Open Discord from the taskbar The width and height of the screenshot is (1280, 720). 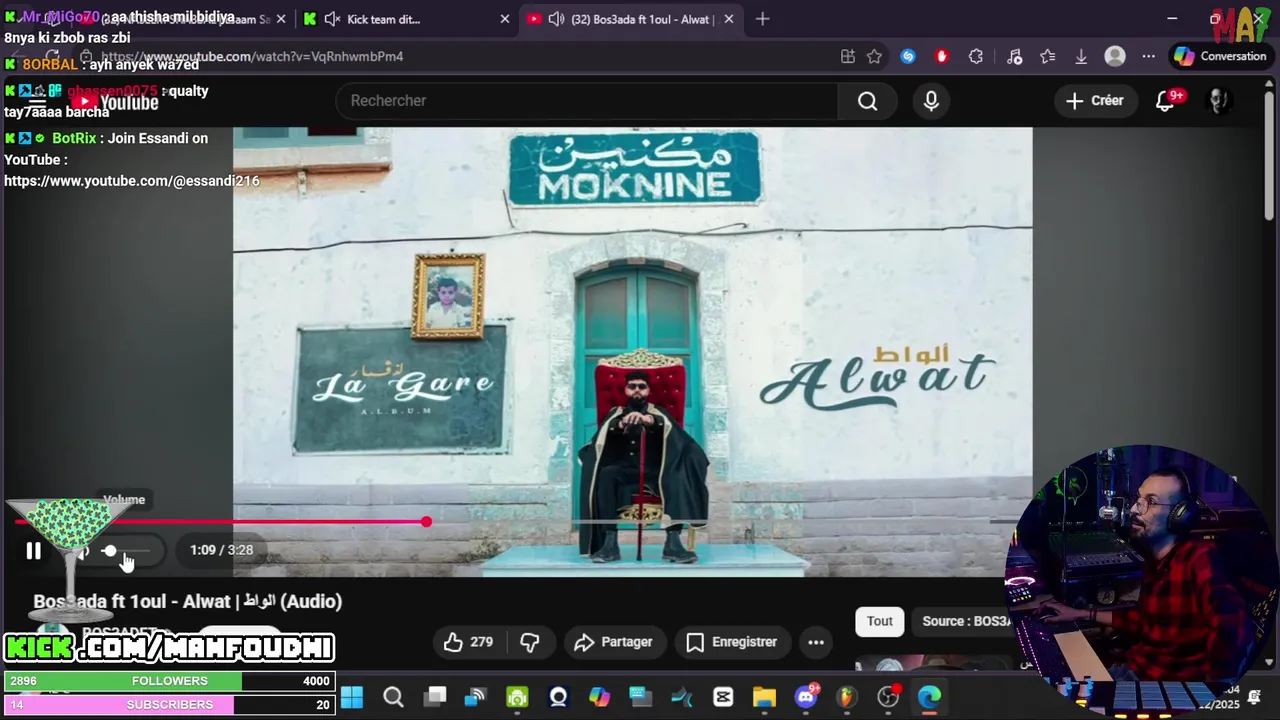[x=806, y=697]
